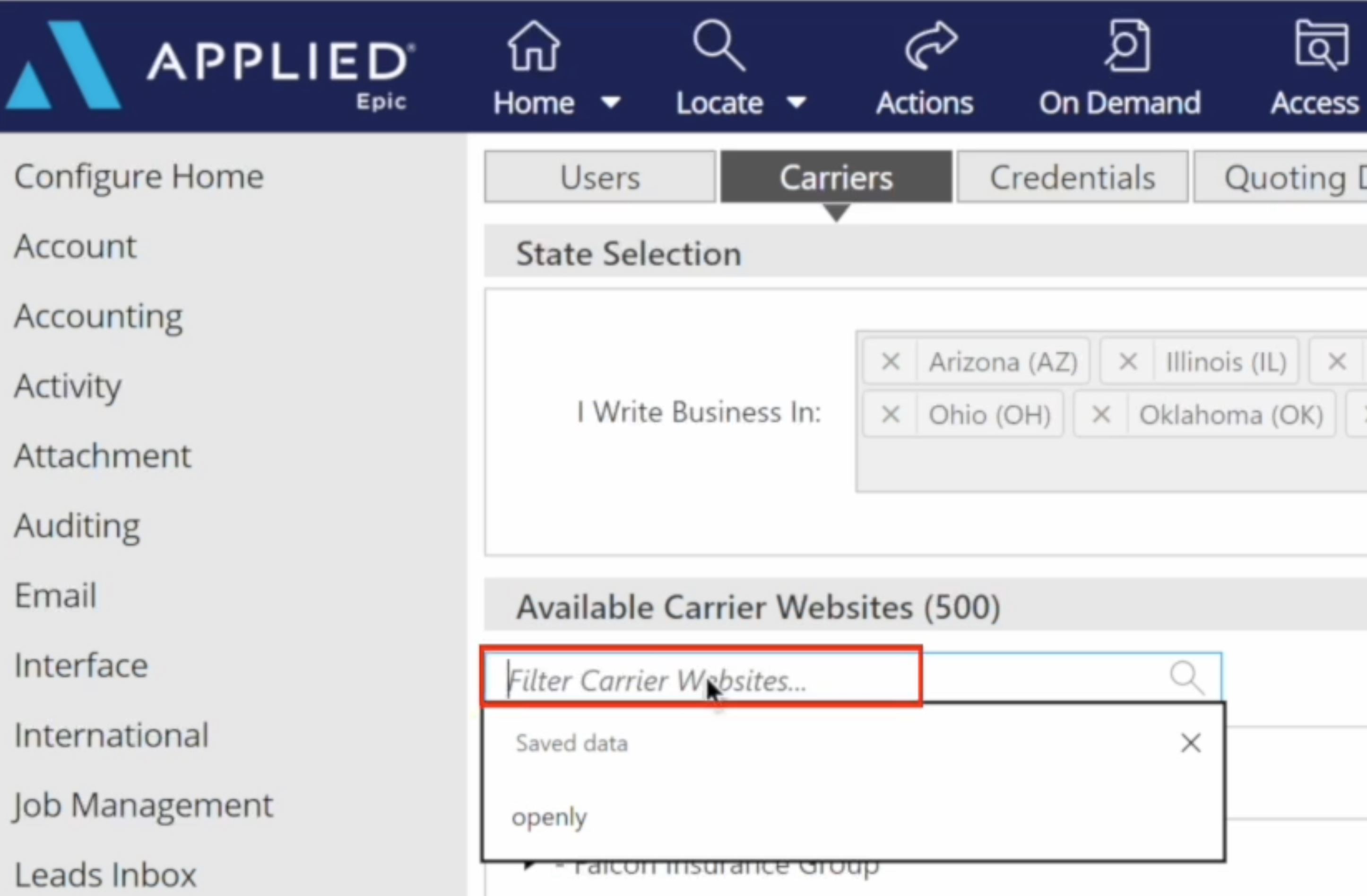Close the Saved data suggestion popup
Image resolution: width=1367 pixels, height=896 pixels.
tap(1191, 743)
